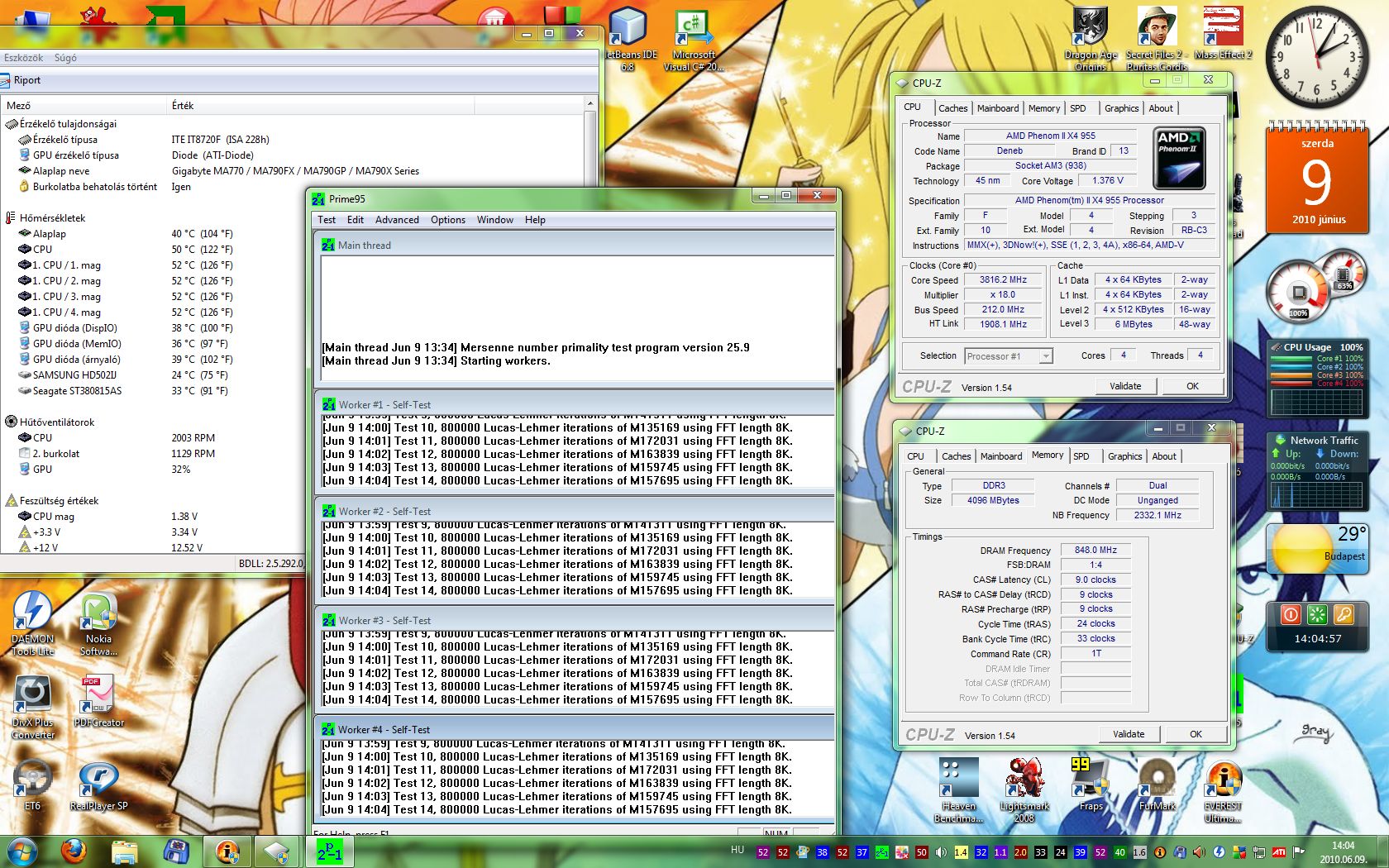Launch the RealPlayer SP desktop shortcut
The image size is (1389, 868).
pos(98,784)
